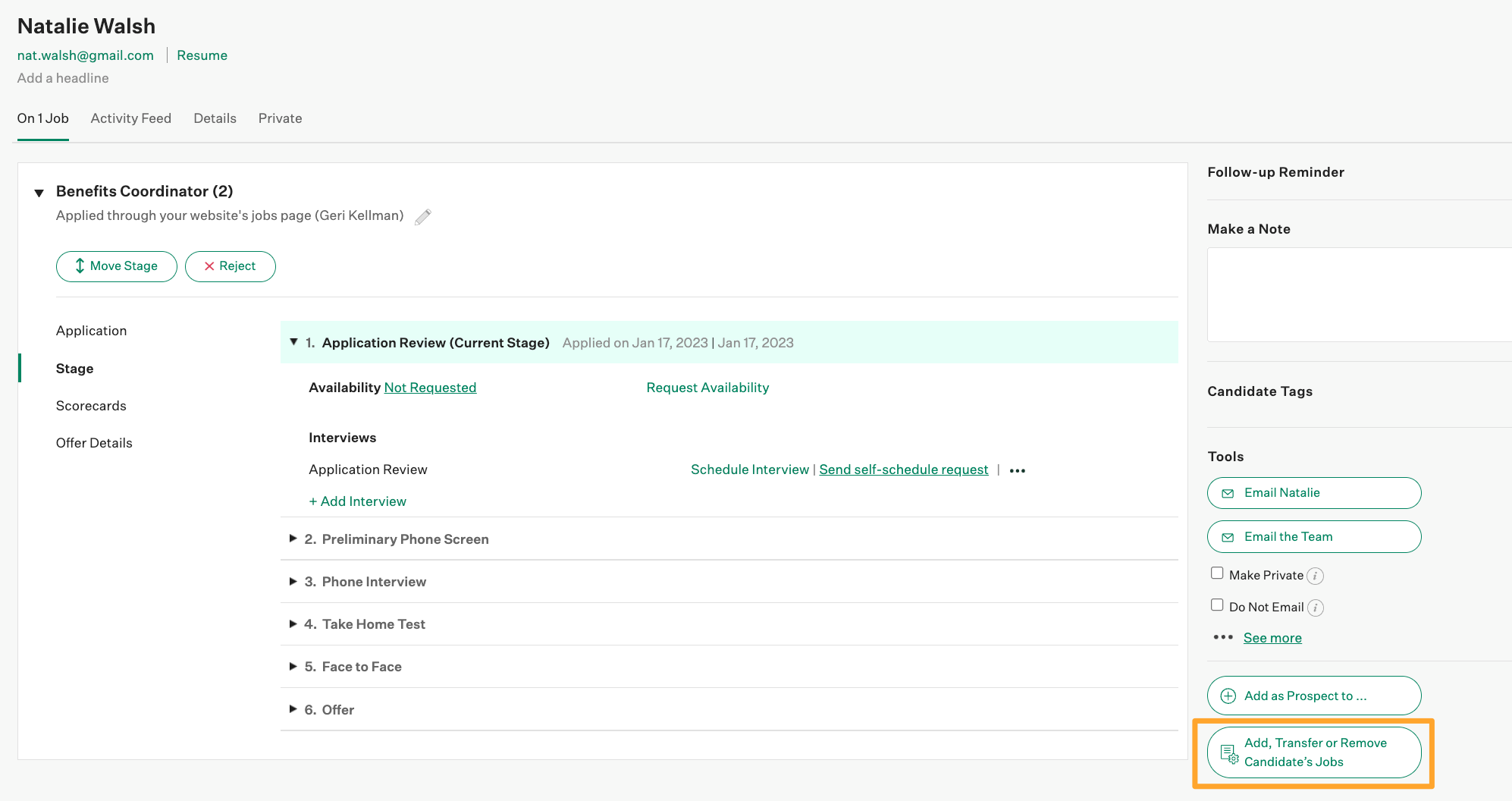Enable the Make Private checkbox

[x=1217, y=573]
